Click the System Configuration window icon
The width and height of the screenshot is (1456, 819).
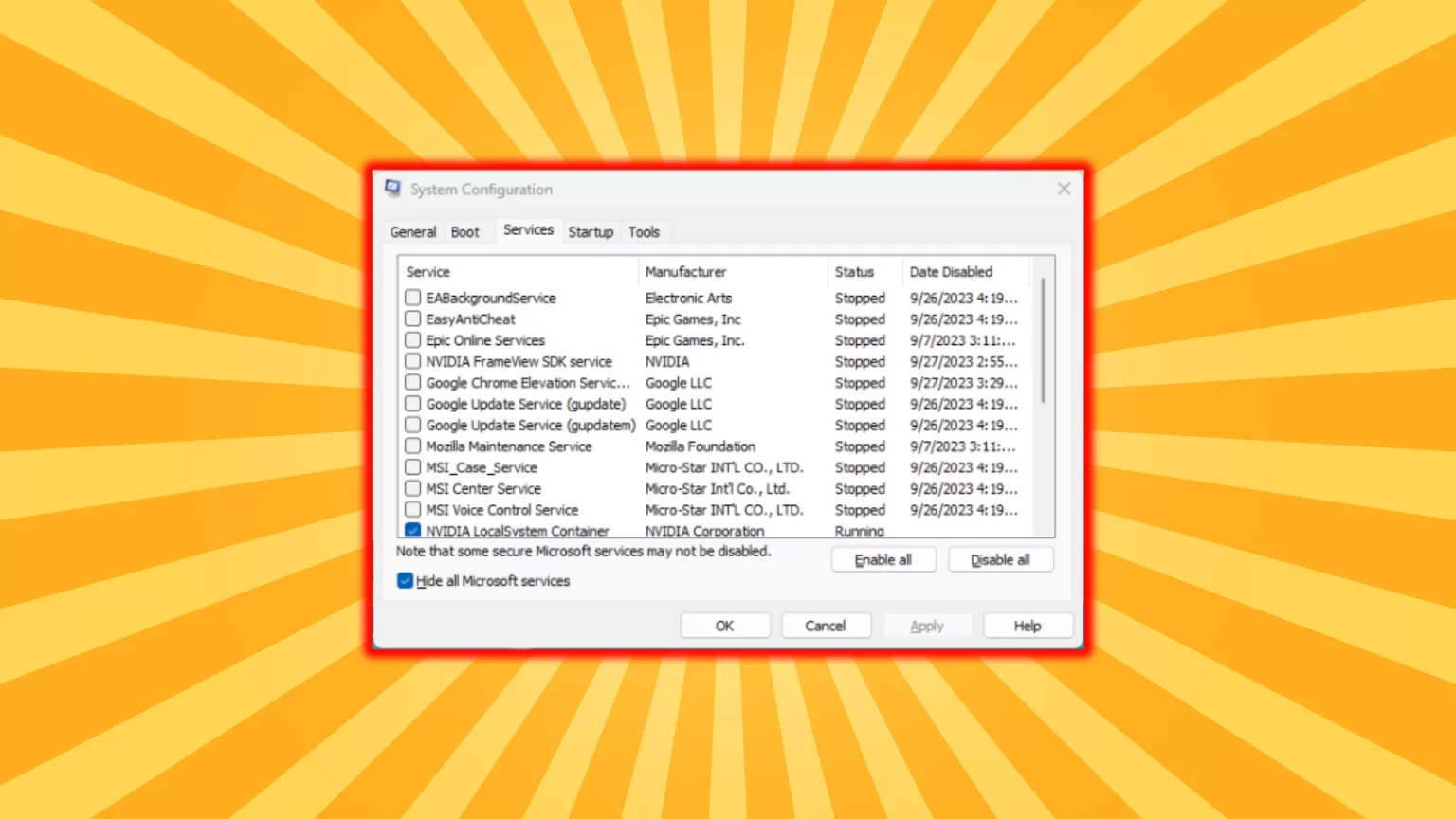click(x=392, y=189)
